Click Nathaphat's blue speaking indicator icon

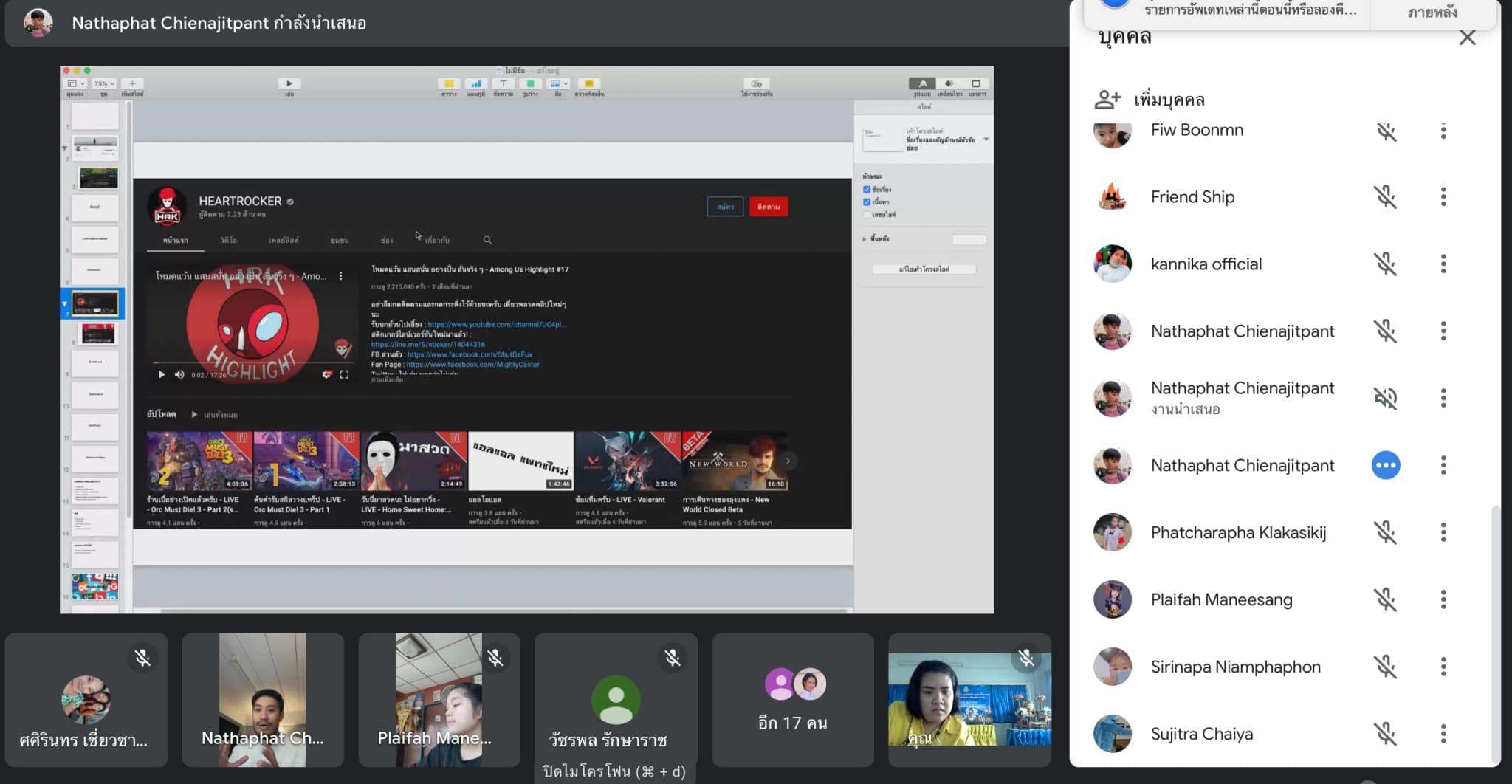coord(1386,466)
